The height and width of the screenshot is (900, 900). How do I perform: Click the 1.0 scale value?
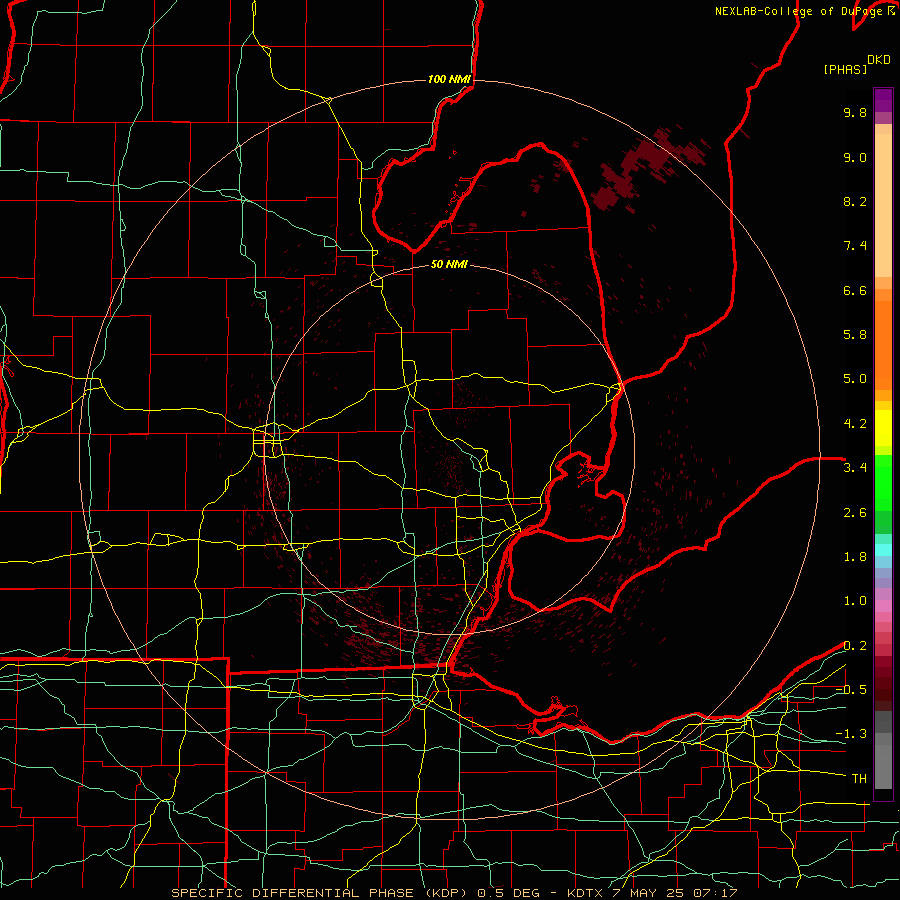[855, 601]
